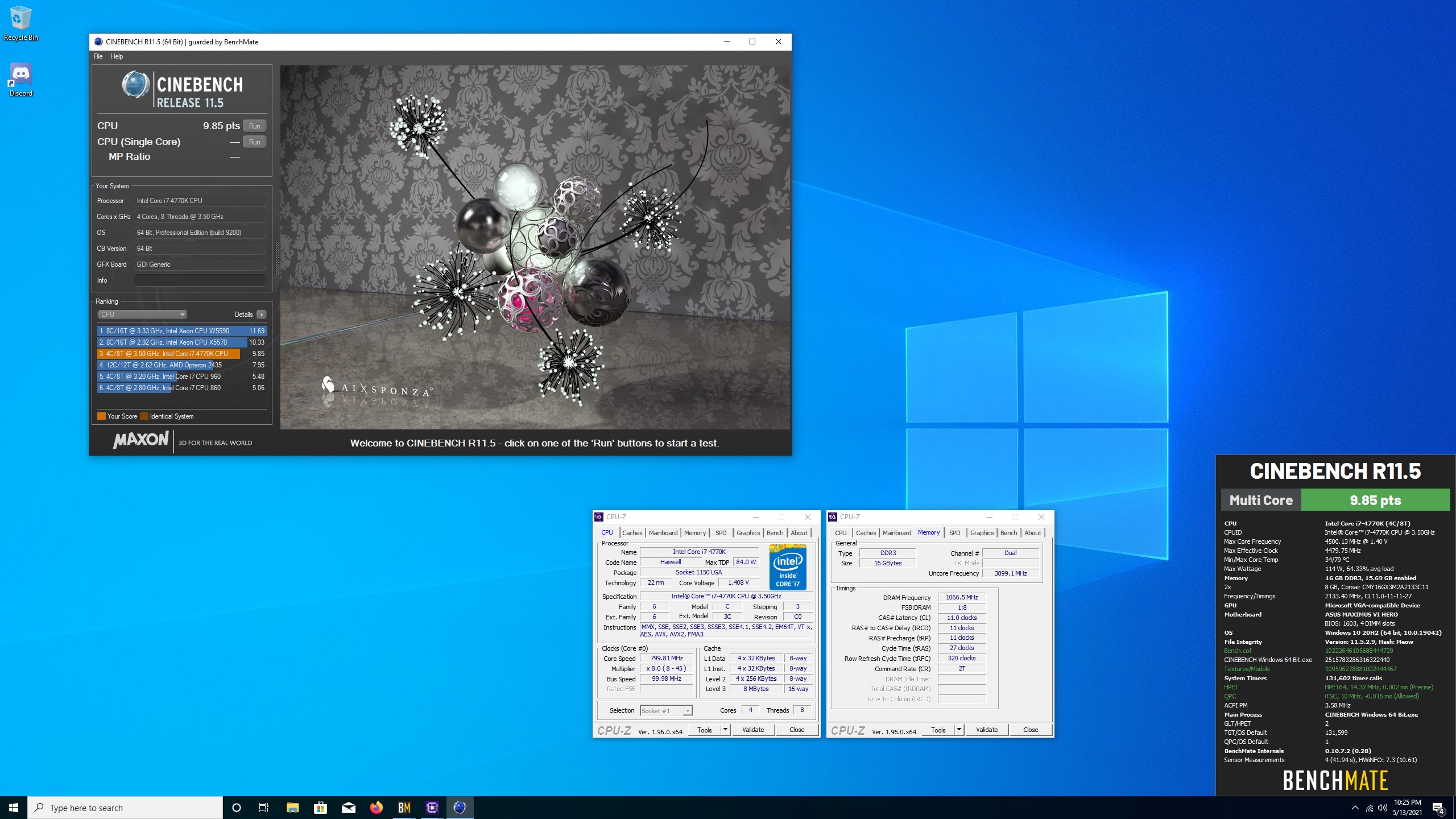Viewport: 1456px width, 819px height.
Task: Click Close button in left CPU-Z window
Action: [x=797, y=730]
